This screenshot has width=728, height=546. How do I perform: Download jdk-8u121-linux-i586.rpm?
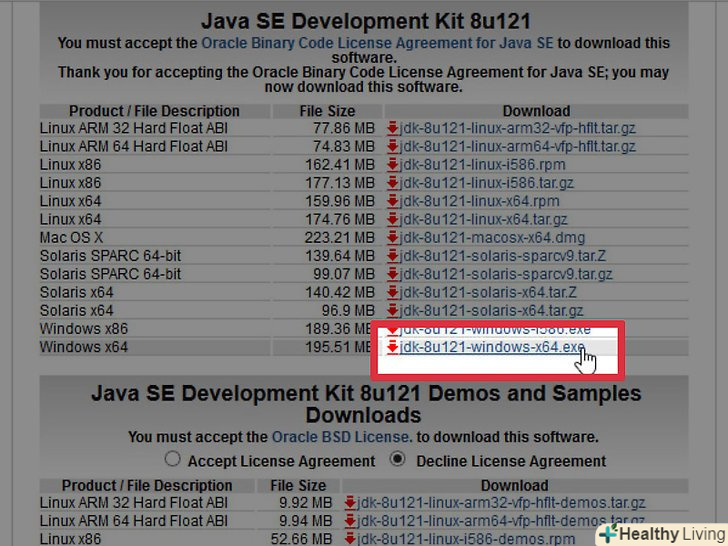pos(482,164)
